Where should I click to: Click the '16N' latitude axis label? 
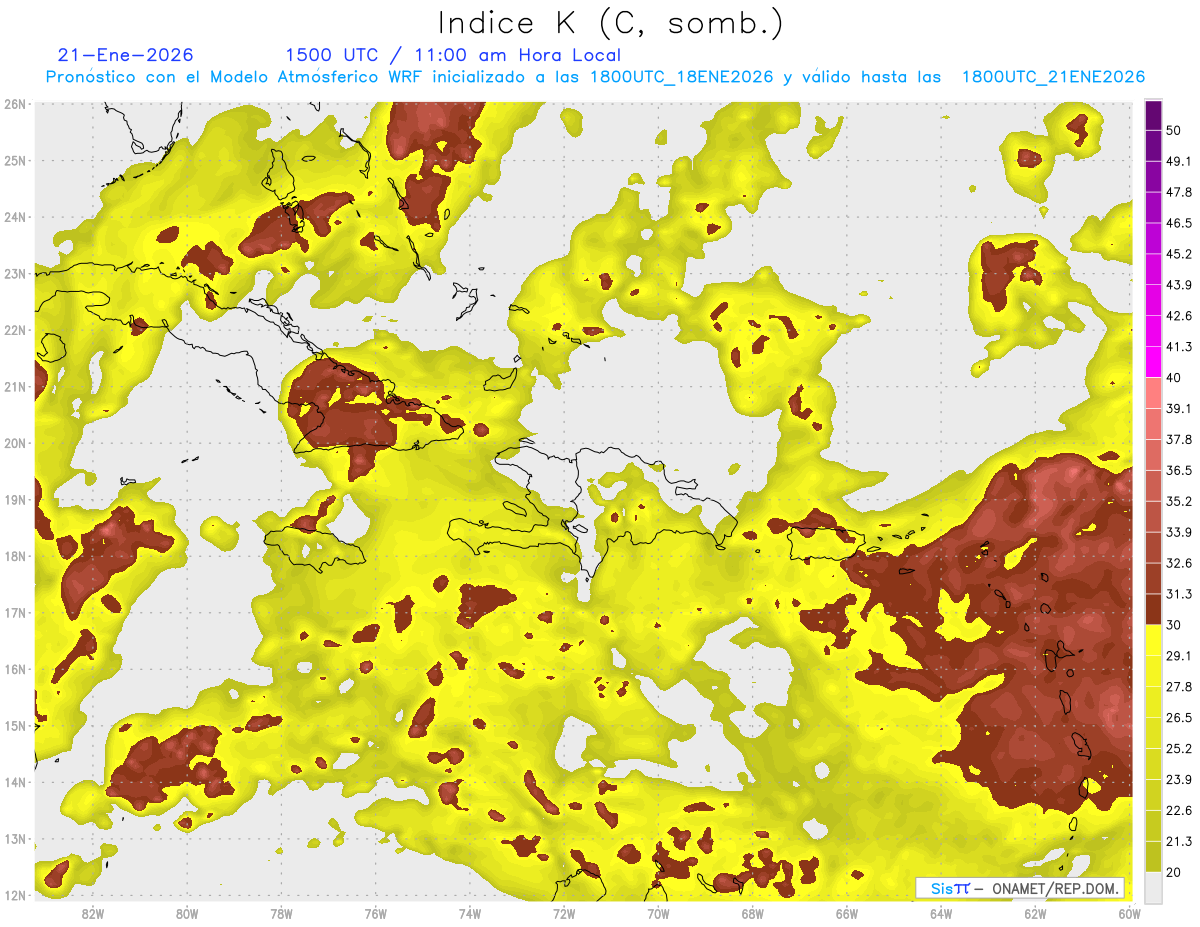[15, 669]
